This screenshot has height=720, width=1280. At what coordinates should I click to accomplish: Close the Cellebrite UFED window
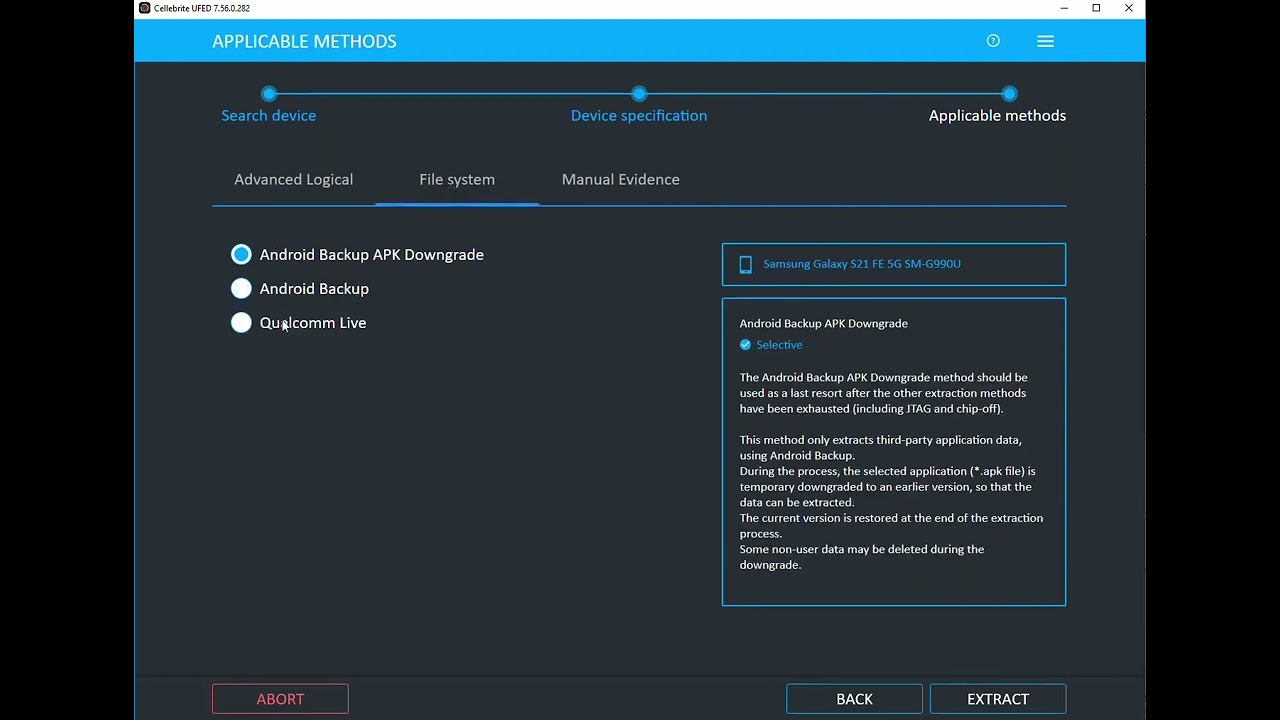tap(1129, 8)
